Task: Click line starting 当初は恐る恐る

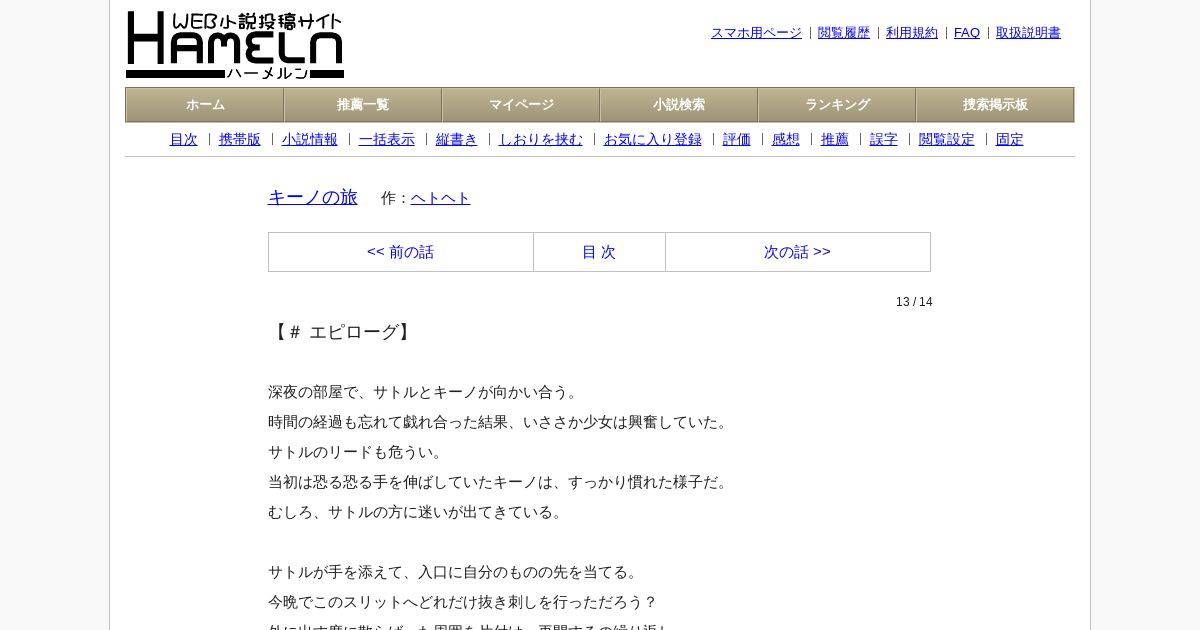Action: coord(500,482)
